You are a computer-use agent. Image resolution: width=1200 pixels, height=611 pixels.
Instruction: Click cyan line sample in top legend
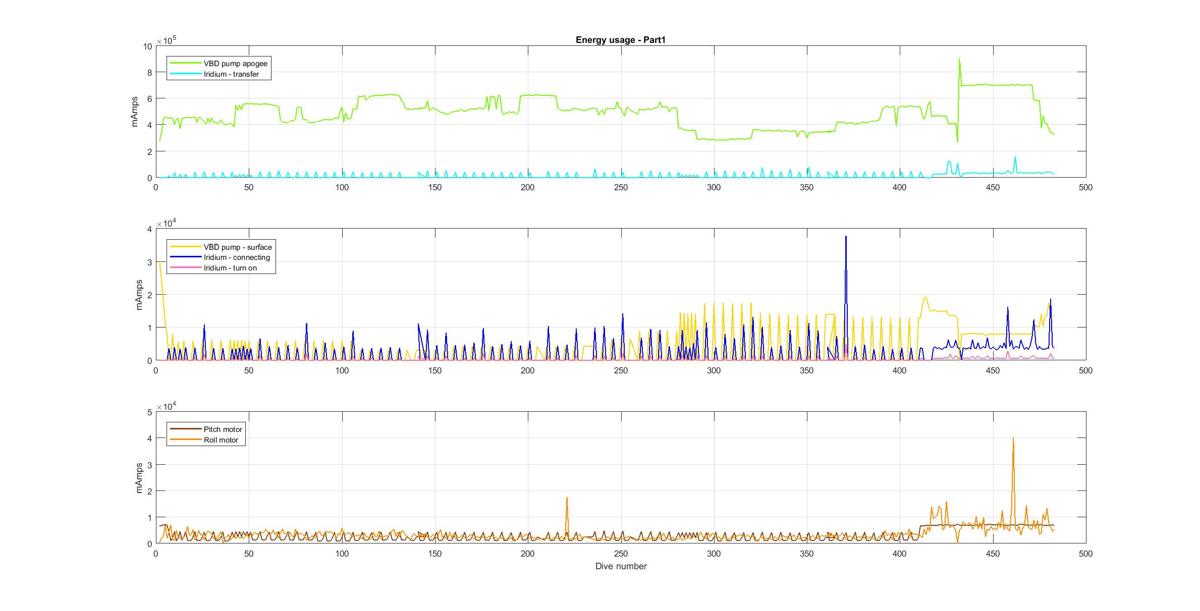point(186,73)
